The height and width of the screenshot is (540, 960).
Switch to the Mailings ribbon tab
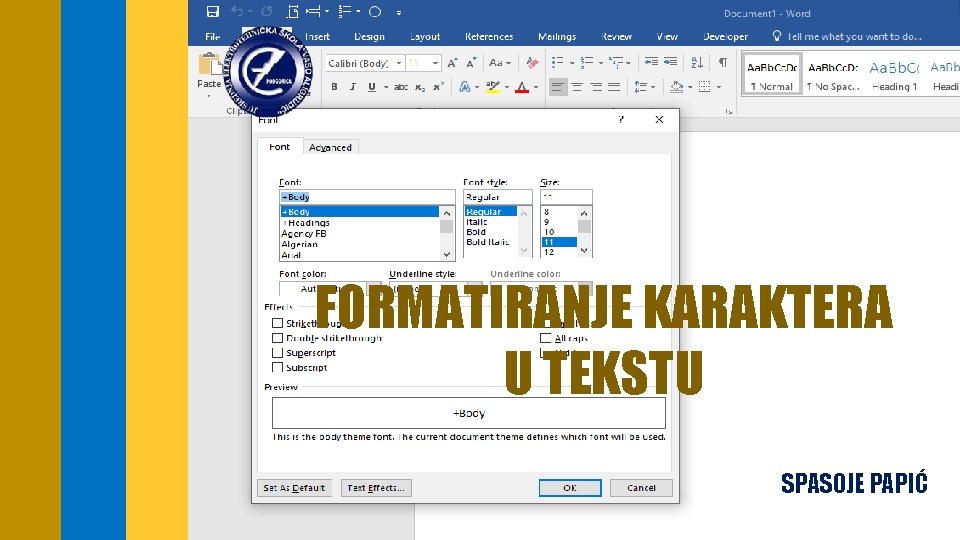point(557,37)
